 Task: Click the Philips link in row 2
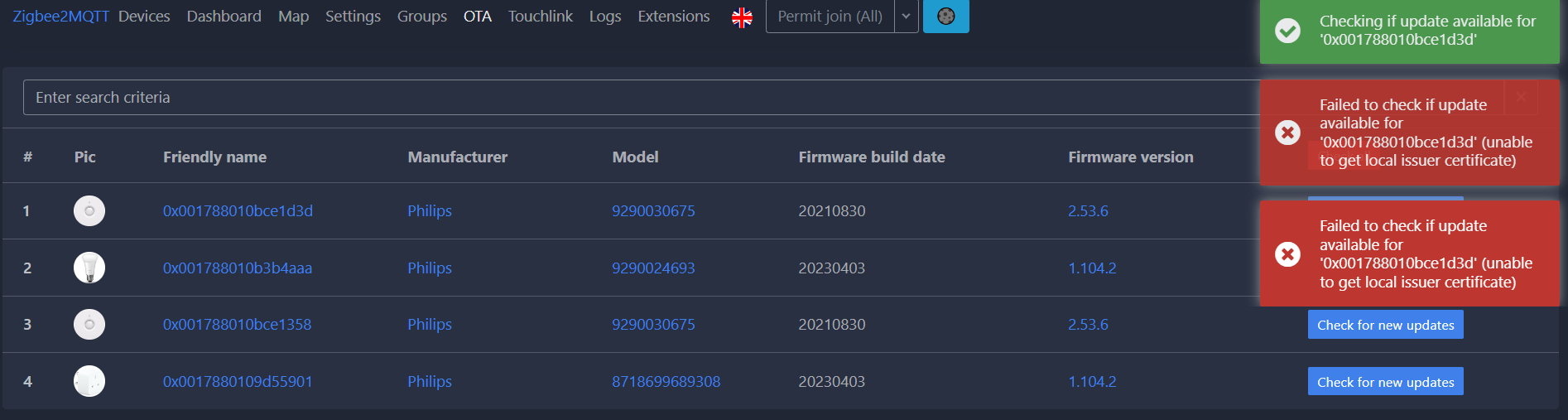(430, 268)
